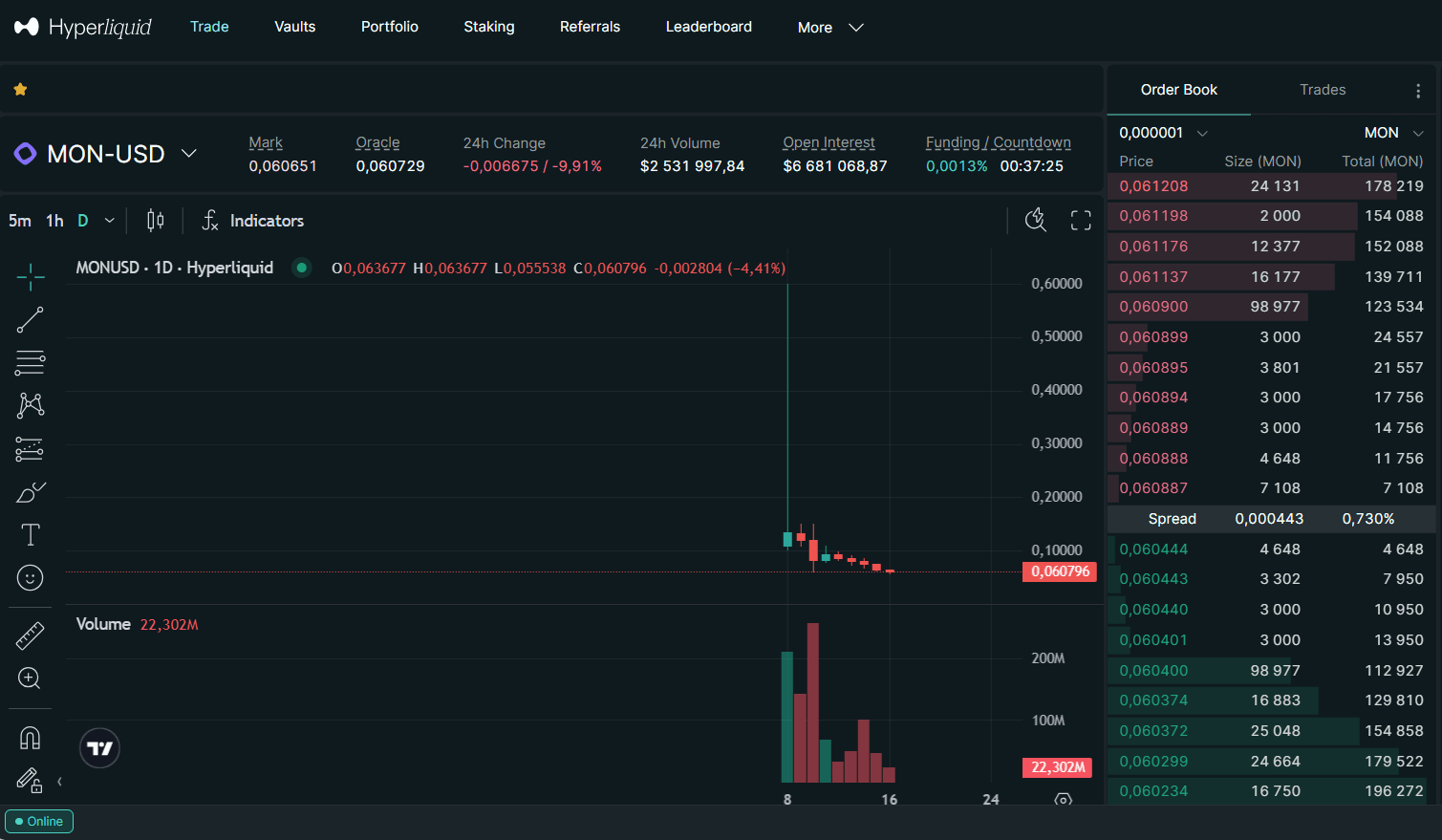The image size is (1442, 840).
Task: Open the Vaults page
Action: (295, 27)
